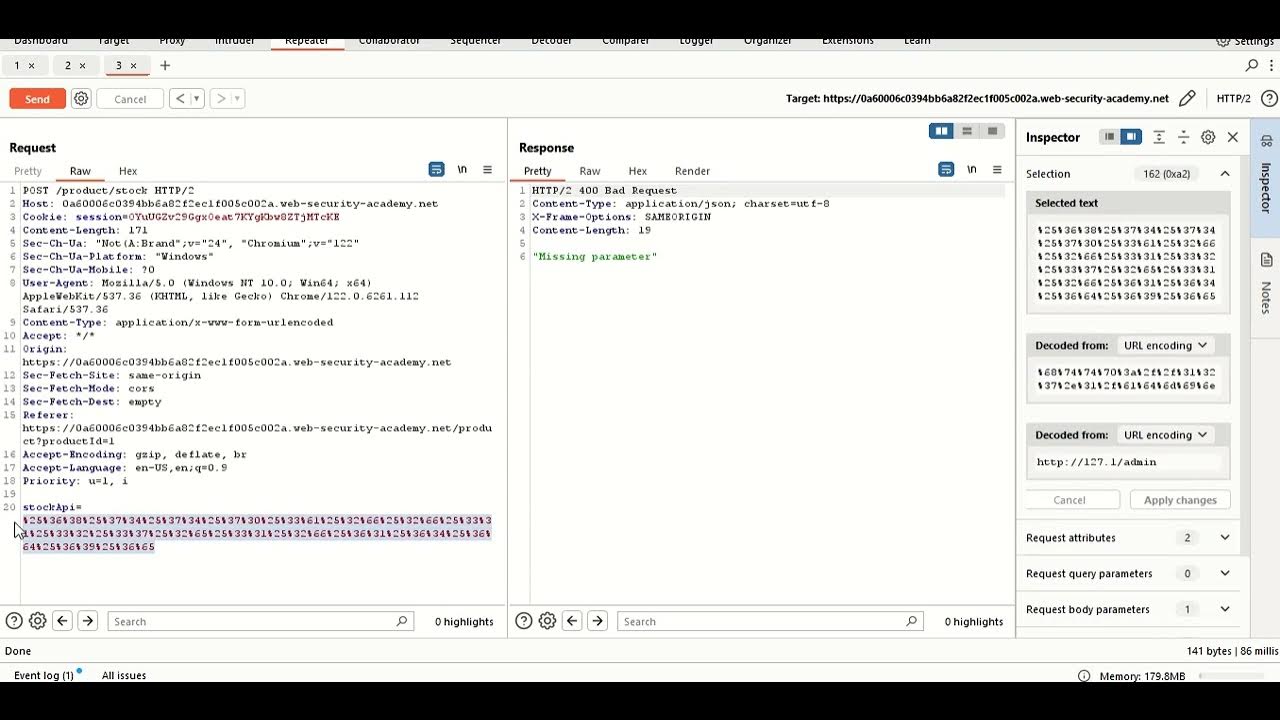1280x720 pixels.
Task: Open the Response pane hamburger menu
Action: click(x=997, y=170)
